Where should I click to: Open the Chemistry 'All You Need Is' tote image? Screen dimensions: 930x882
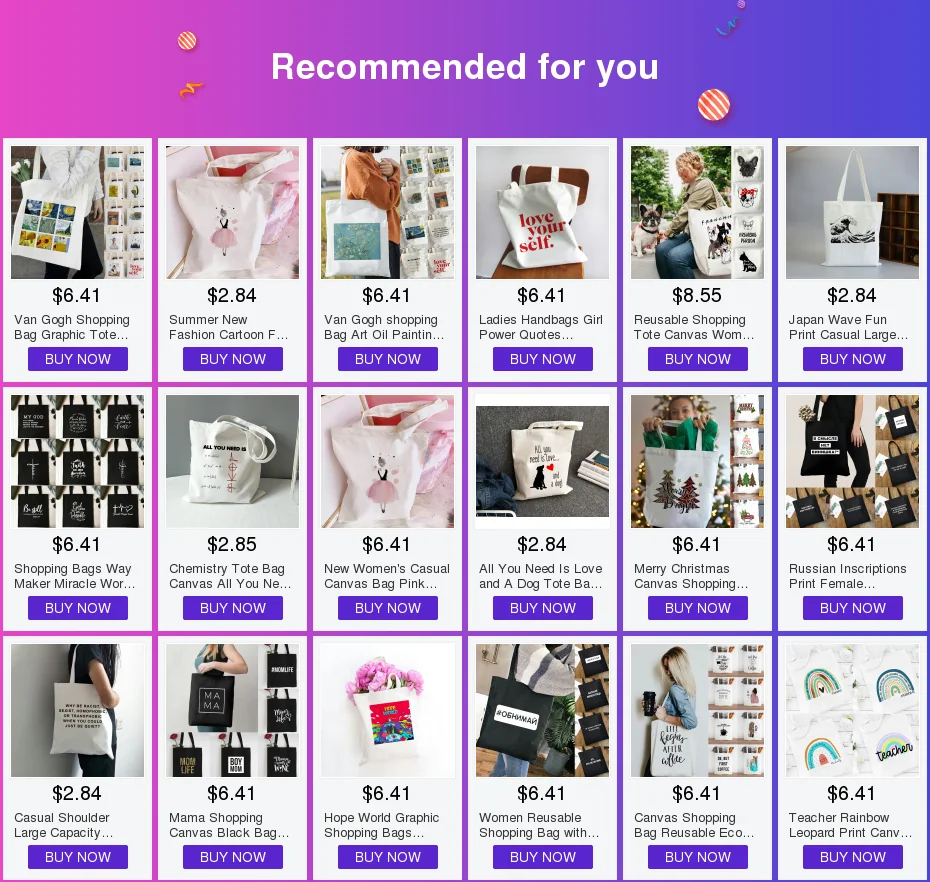pyautogui.click(x=232, y=461)
